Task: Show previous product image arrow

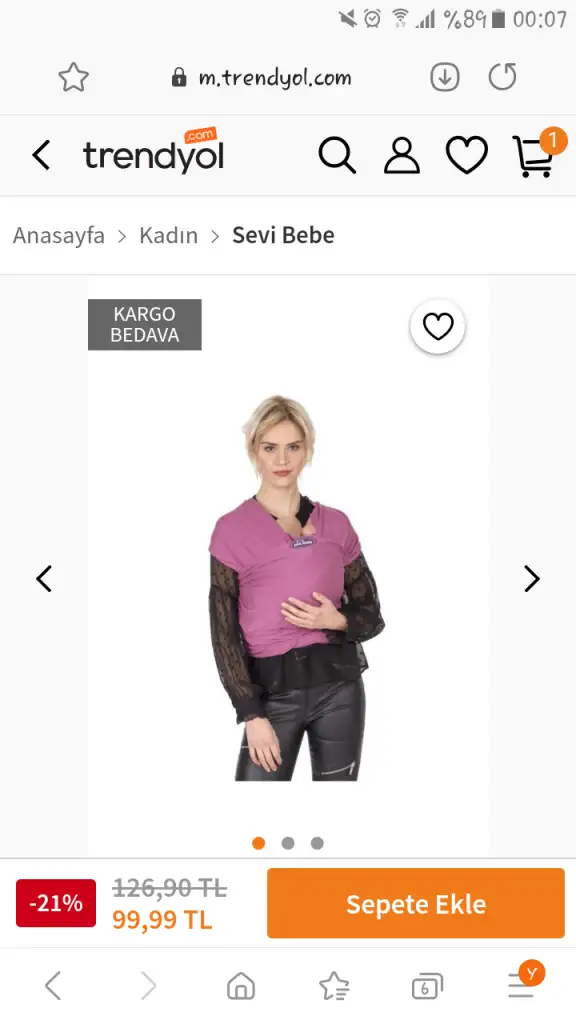Action: click(x=44, y=579)
